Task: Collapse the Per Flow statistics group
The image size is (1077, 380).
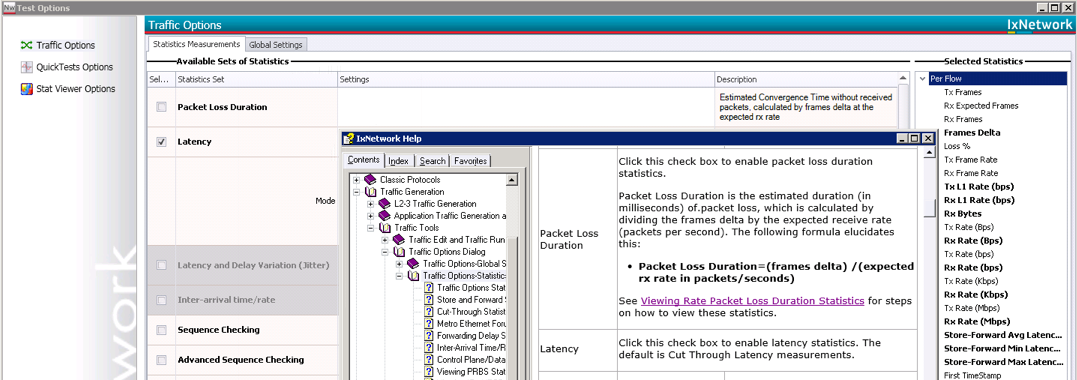Action: pos(922,79)
